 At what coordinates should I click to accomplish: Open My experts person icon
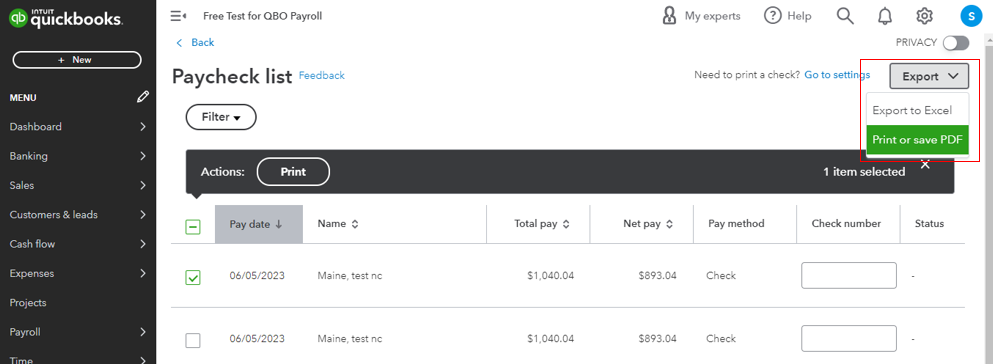[x=669, y=16]
